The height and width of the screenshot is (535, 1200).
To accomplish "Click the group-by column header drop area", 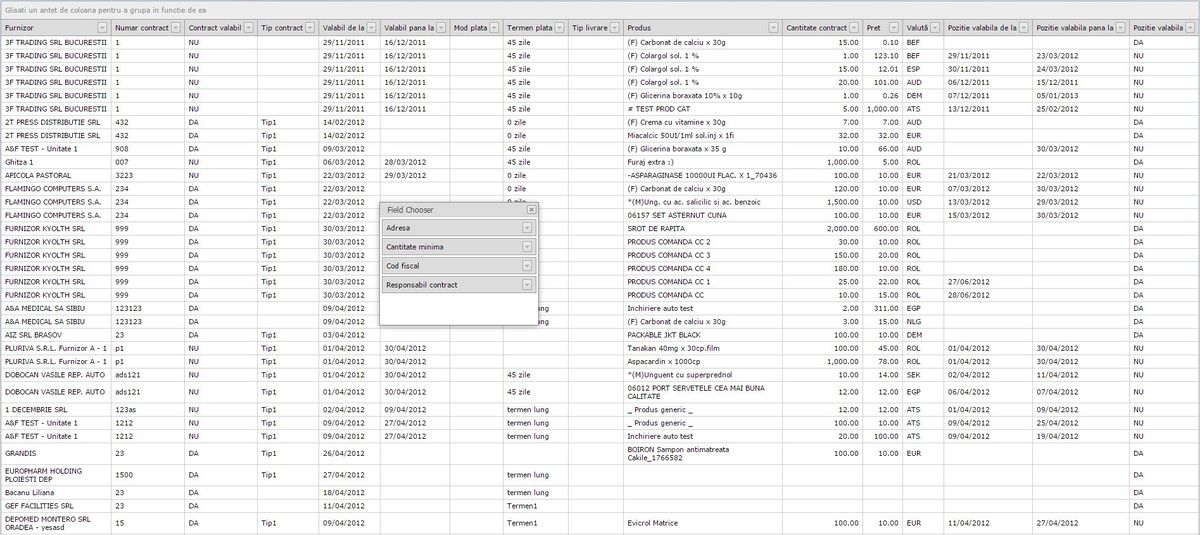I will click(x=600, y=8).
